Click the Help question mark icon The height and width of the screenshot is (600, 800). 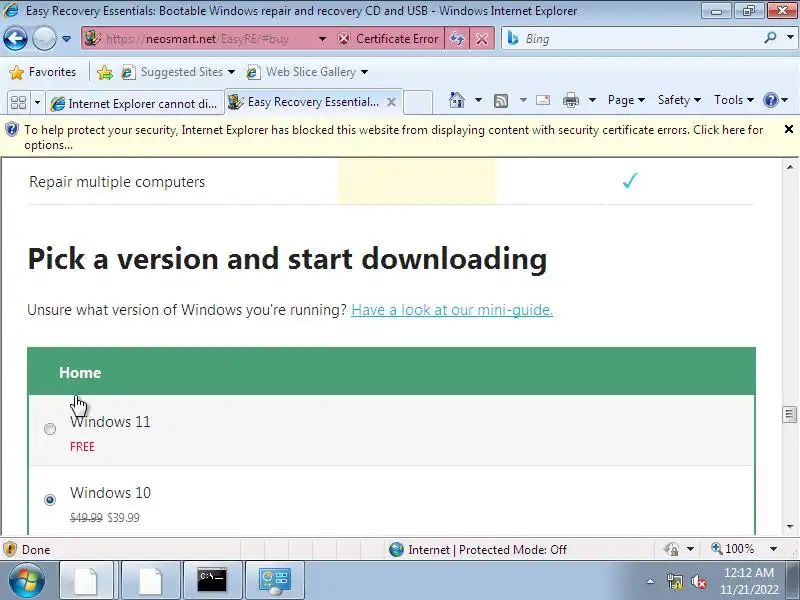(770, 100)
